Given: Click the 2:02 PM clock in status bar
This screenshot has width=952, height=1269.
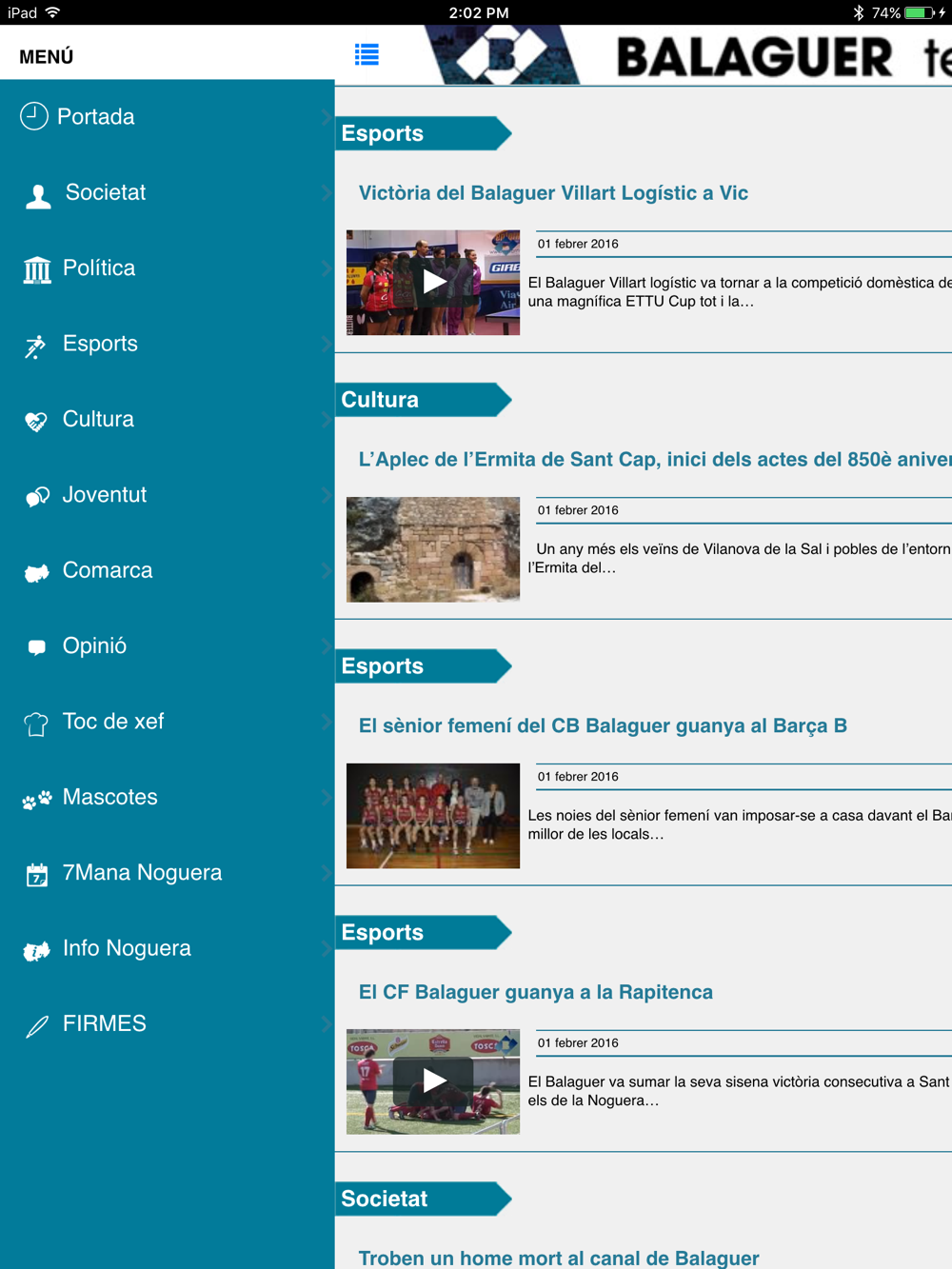Looking at the screenshot, I should 478,12.
